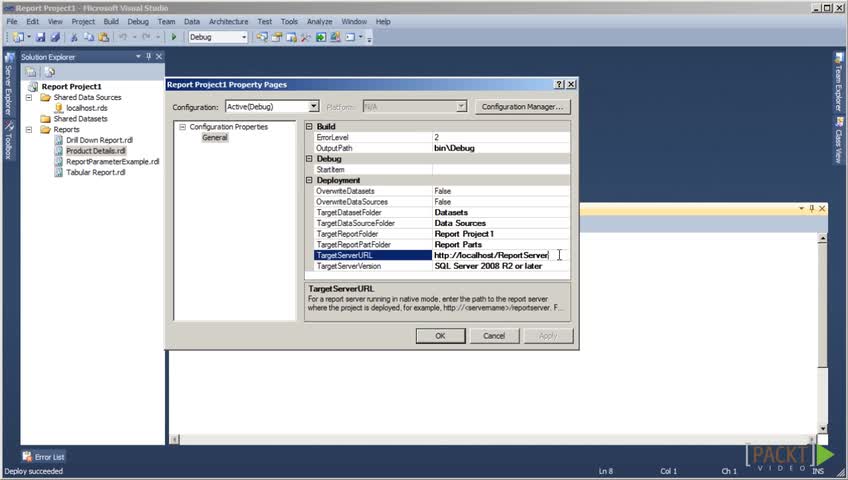Click the New Project toolbar icon
The image size is (848, 480).
(x=18, y=37)
